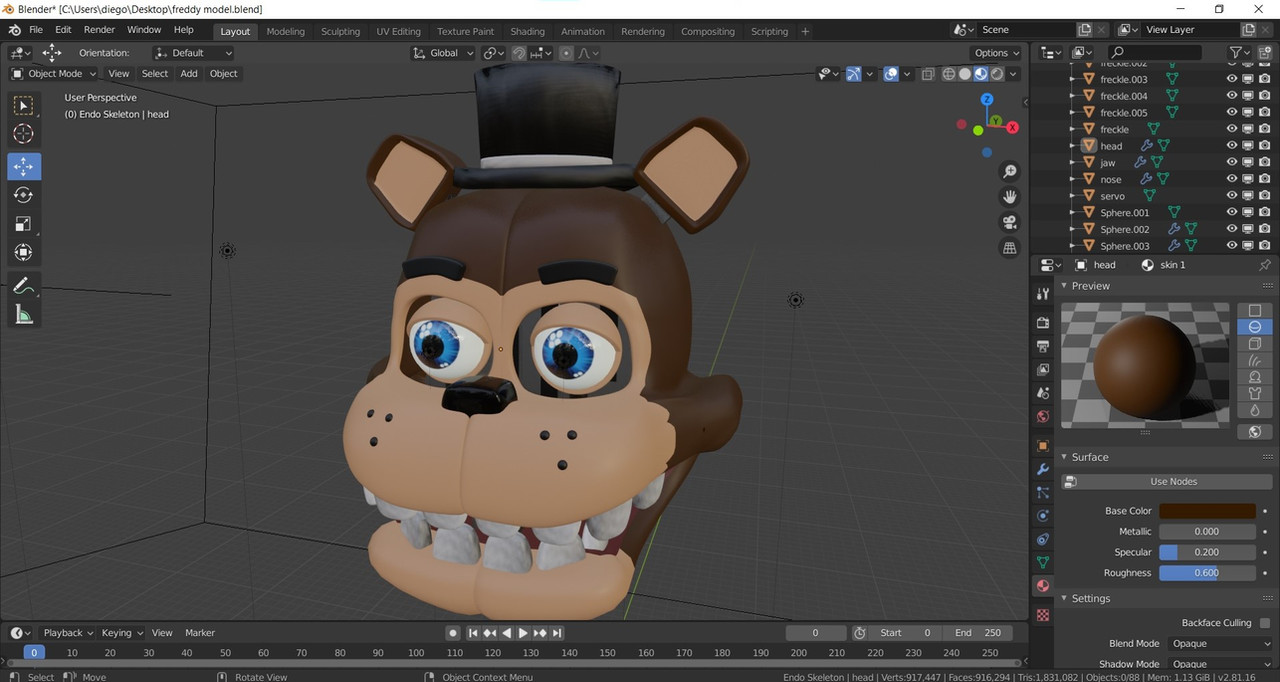Toggle snapping magnet in the header

519,53
